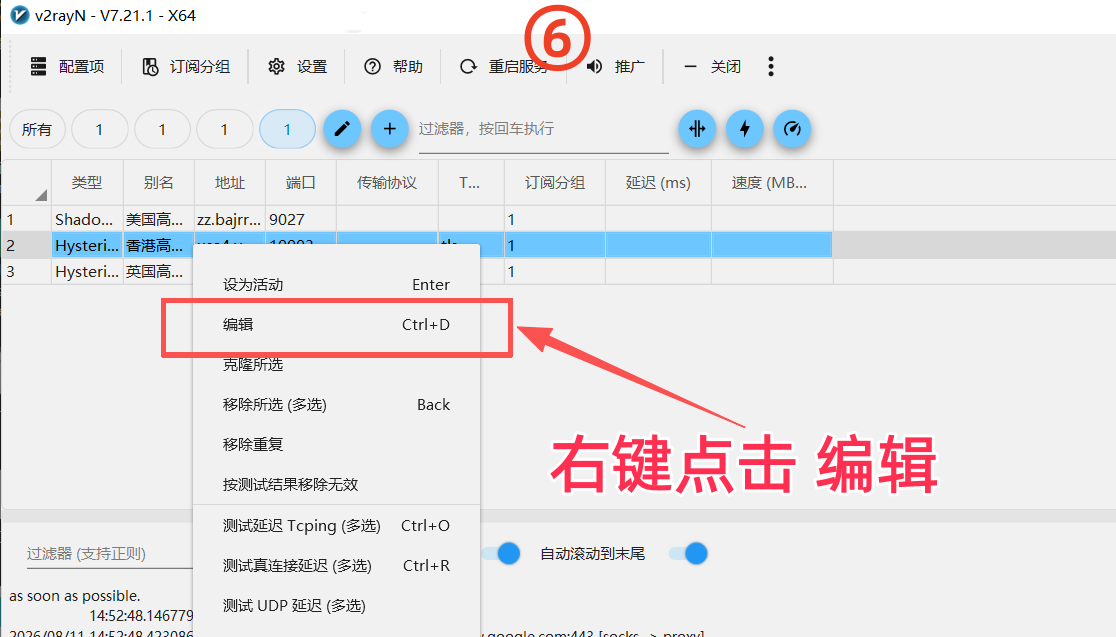The height and width of the screenshot is (637, 1116).
Task: Select the 英国高... alias cell
Action: pos(159,272)
